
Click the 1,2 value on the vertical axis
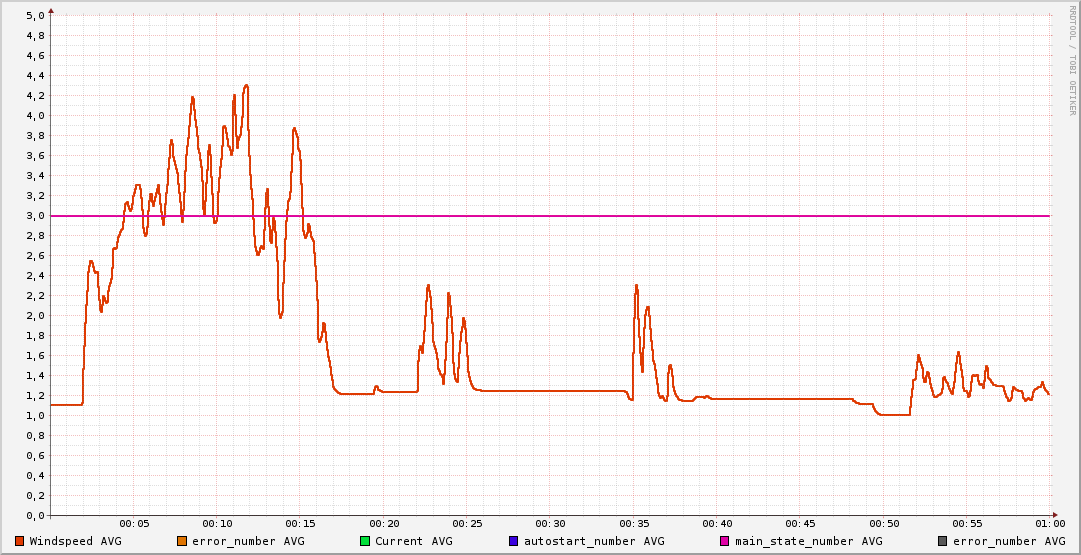(x=34, y=396)
